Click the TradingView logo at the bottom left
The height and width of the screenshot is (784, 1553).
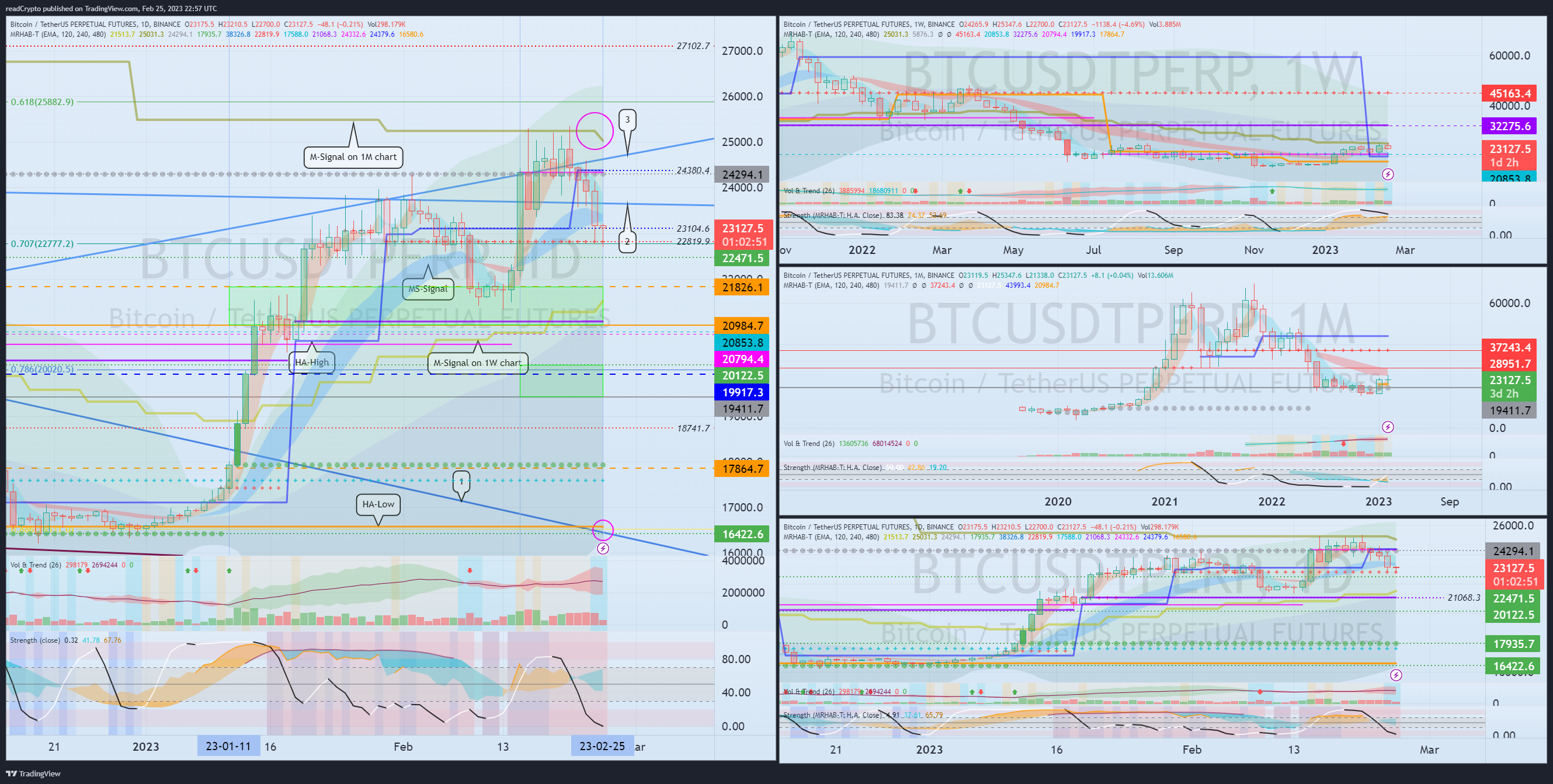point(34,773)
